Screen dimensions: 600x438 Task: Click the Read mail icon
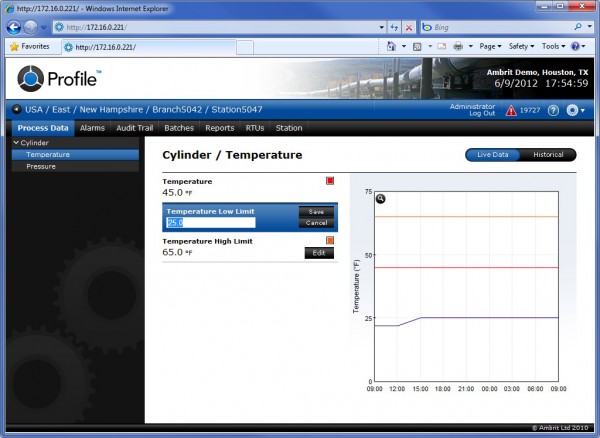coord(442,46)
